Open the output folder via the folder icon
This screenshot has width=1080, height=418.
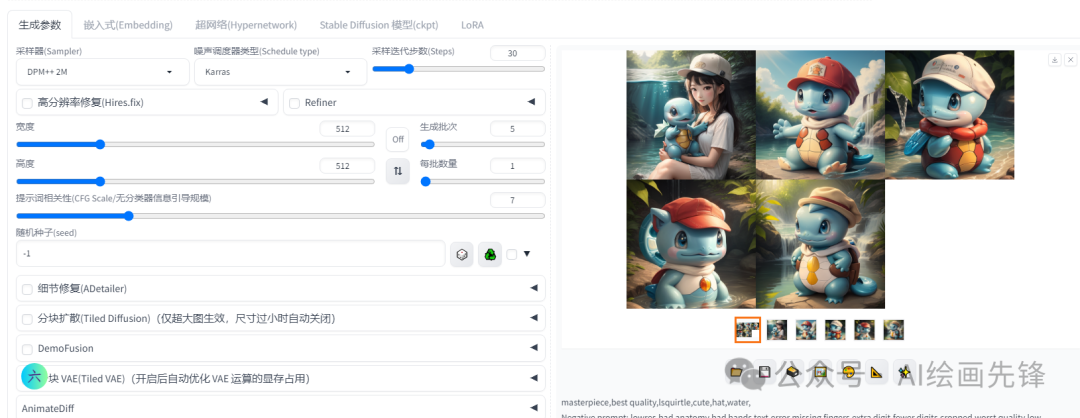(736, 372)
